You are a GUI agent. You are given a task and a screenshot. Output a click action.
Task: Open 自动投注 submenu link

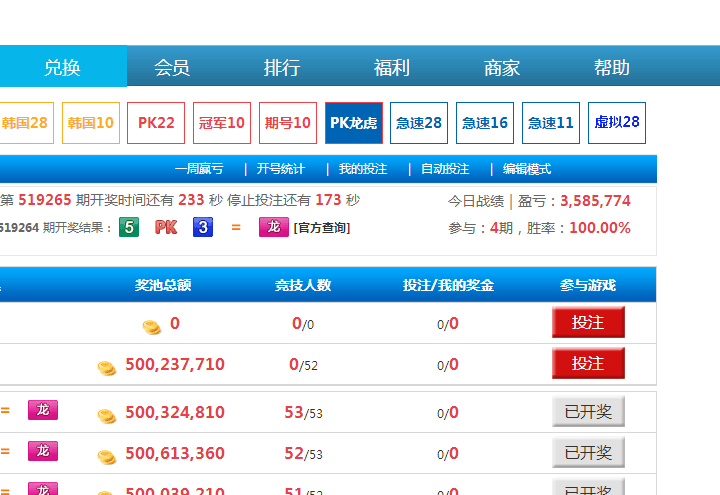[x=445, y=169]
